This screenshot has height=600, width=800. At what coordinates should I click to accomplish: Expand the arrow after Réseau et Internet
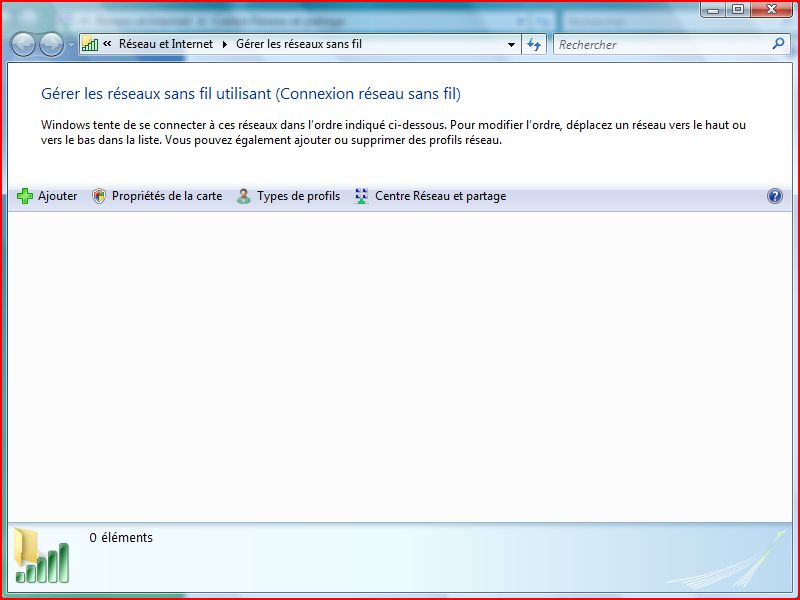pos(224,44)
